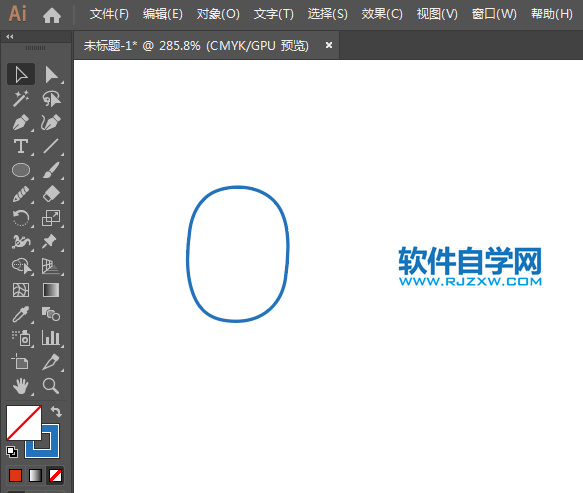Image resolution: width=583 pixels, height=493 pixels.
Task: Open the 窗口(W) menu
Action: click(494, 14)
